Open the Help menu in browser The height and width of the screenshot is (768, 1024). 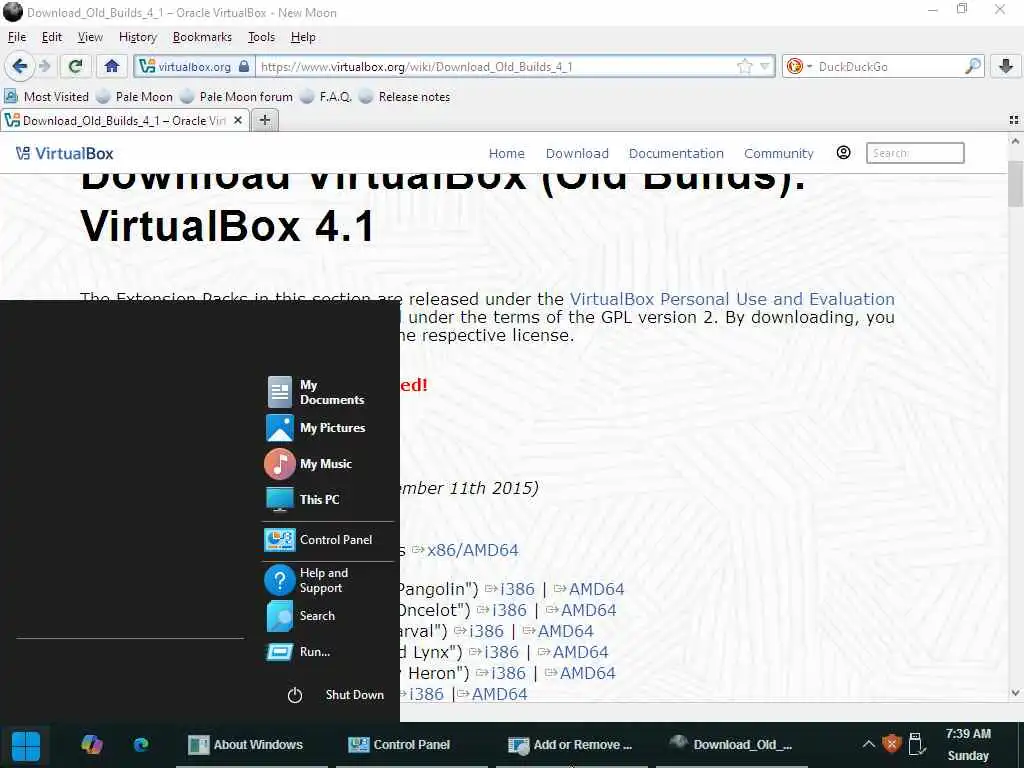click(303, 37)
